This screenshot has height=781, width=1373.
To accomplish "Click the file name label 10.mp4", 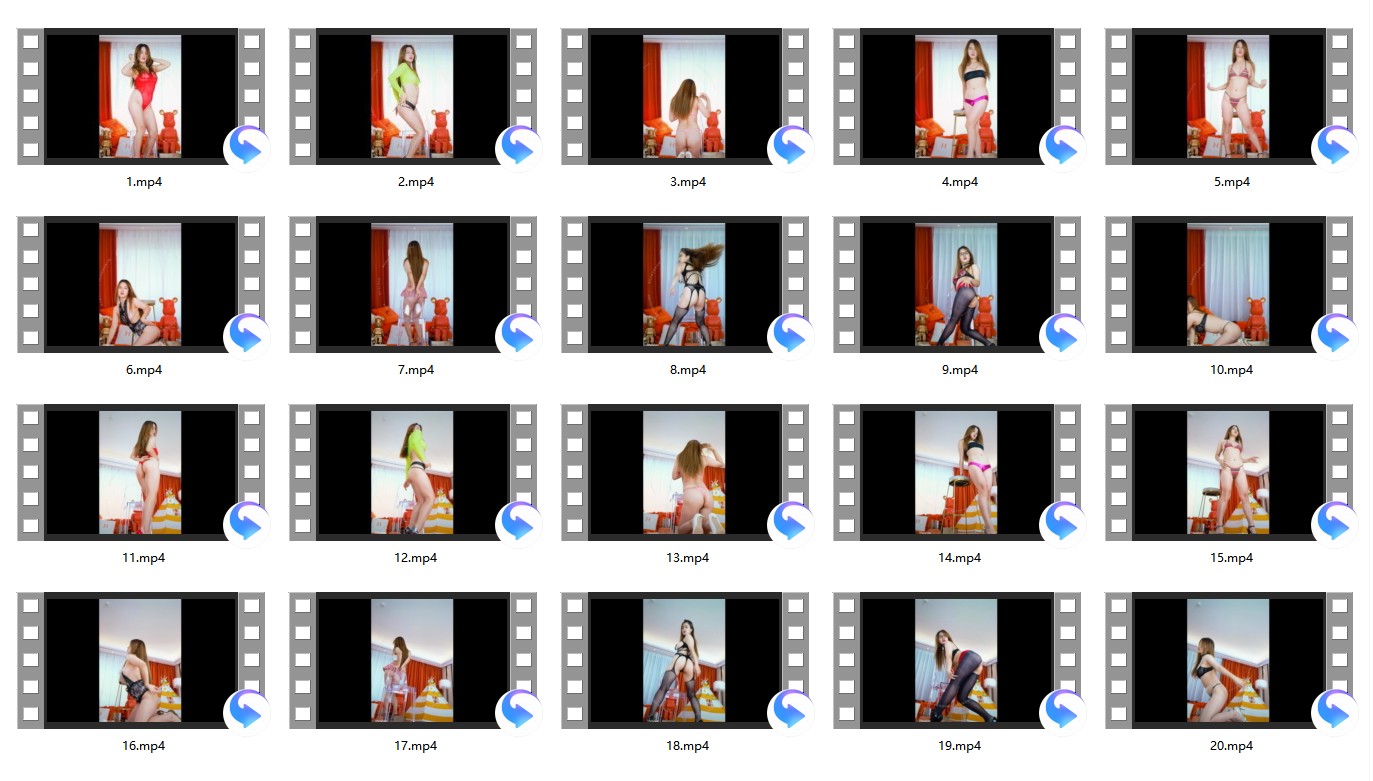I will click(1232, 370).
